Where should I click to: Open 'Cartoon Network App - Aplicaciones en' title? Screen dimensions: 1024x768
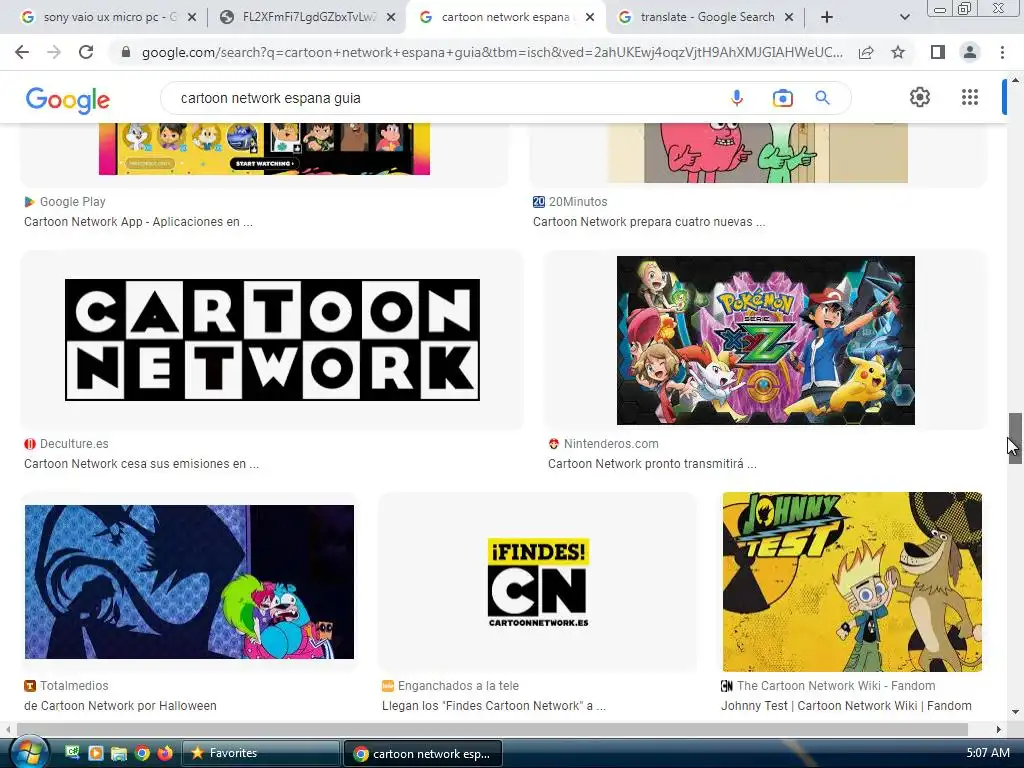click(x=138, y=221)
